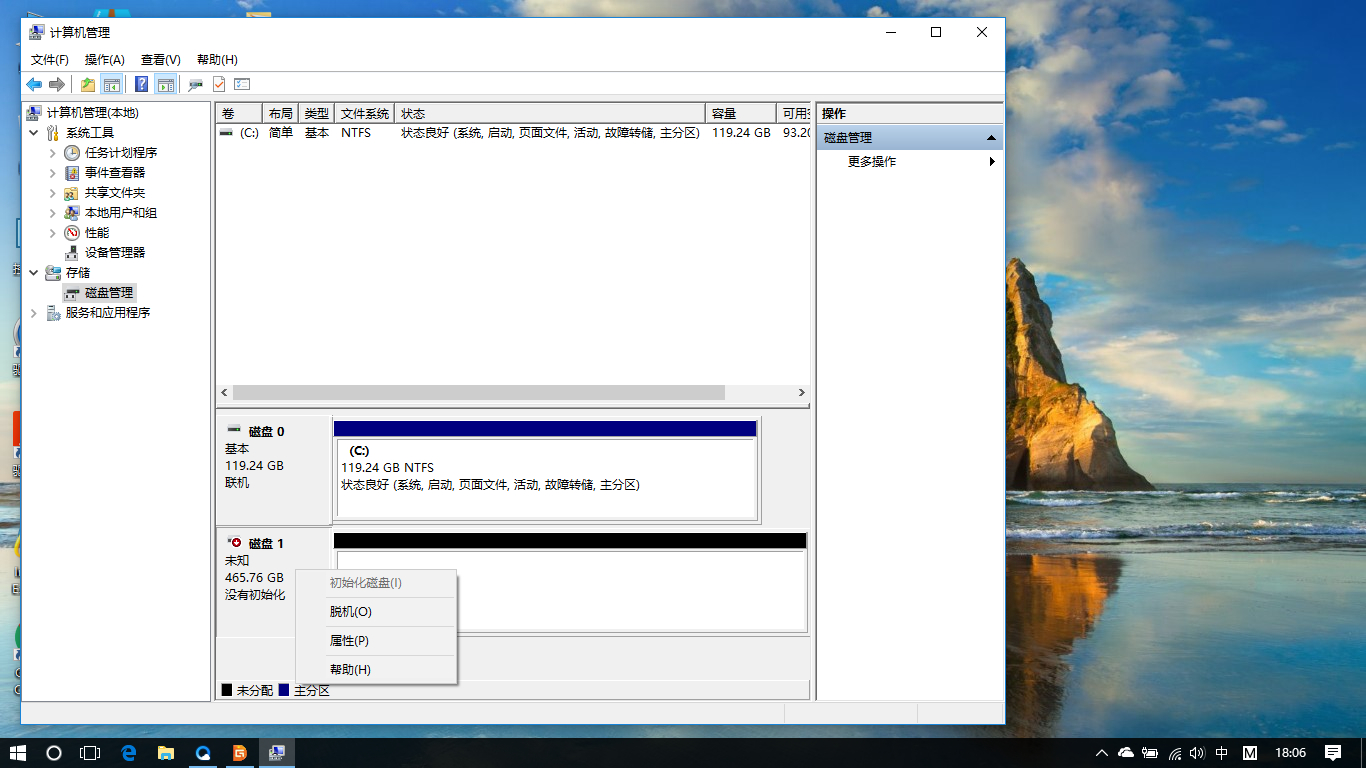The image size is (1366, 768).
Task: Click the volume list scroll left arrow
Action: [224, 393]
